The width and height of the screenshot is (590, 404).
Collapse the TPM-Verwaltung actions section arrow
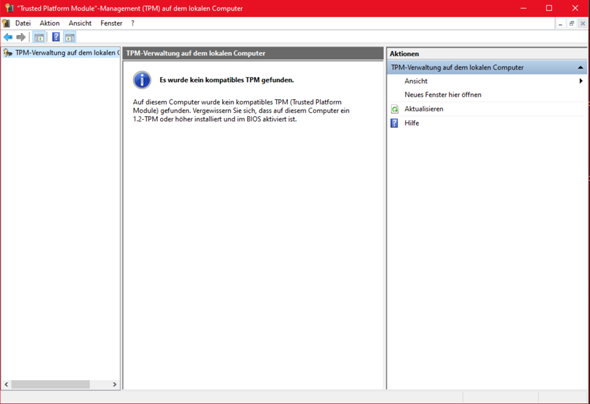tap(580, 68)
